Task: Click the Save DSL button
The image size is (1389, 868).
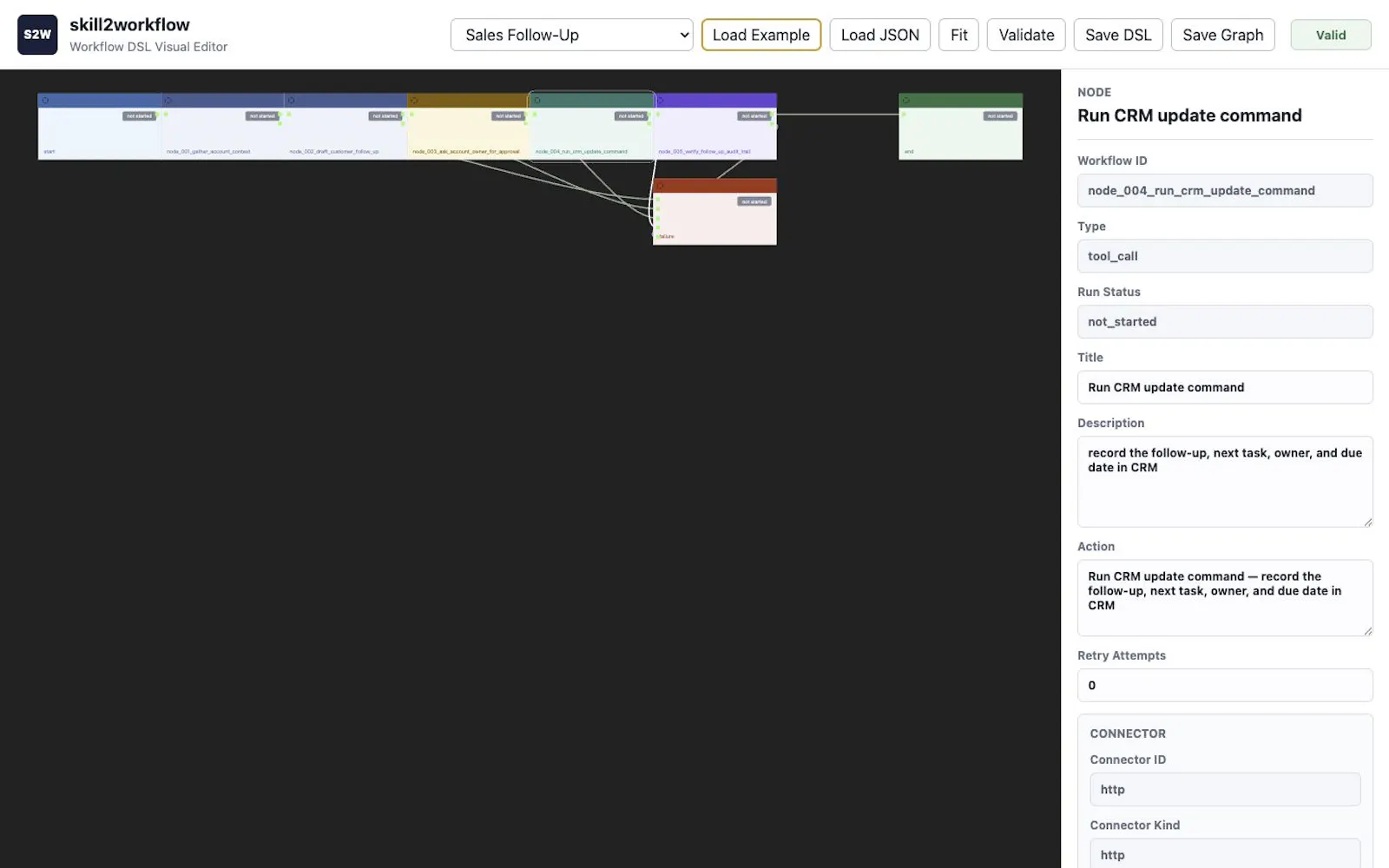Action: 1118,35
